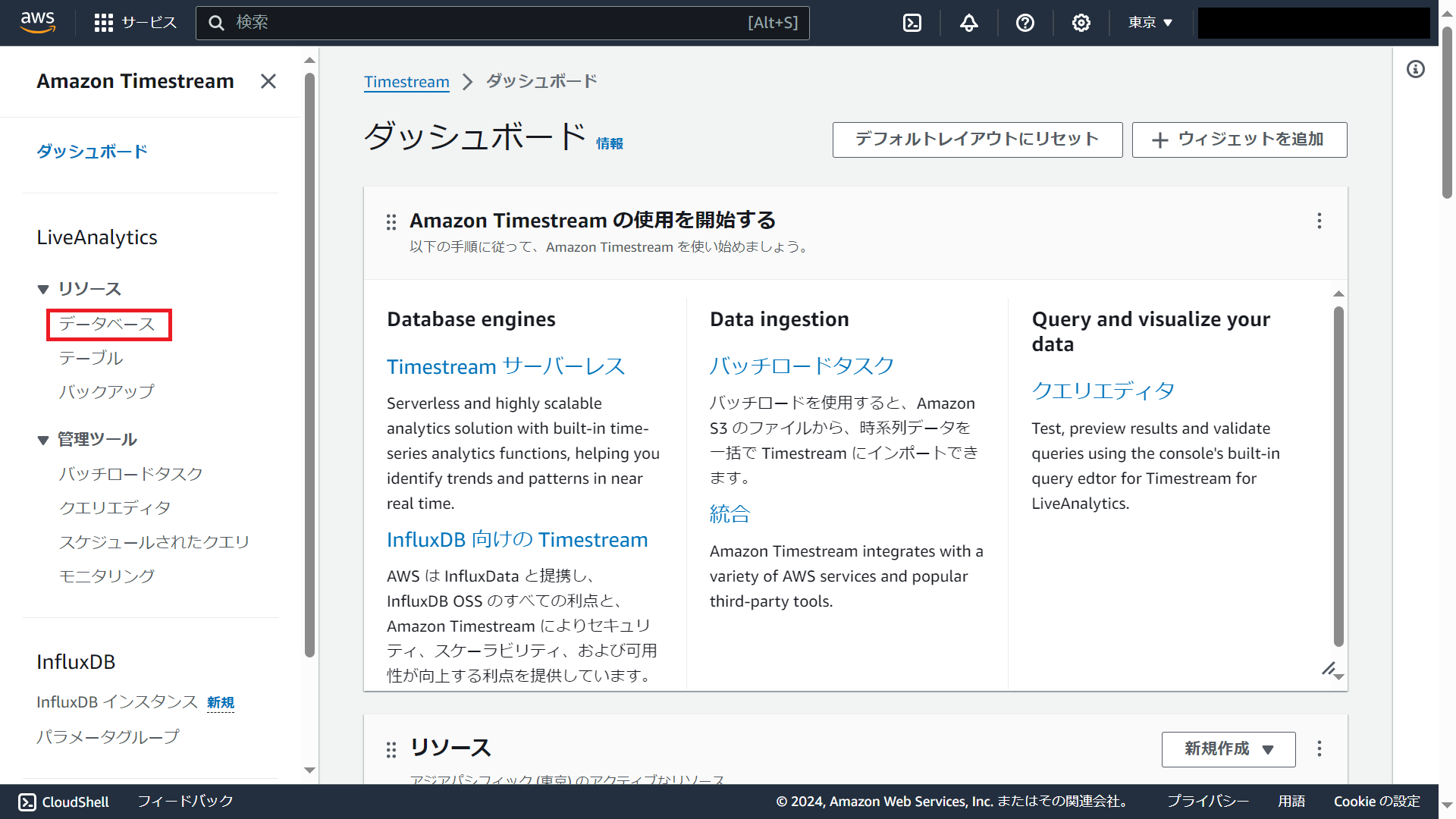
Task: Open the サービス menu
Action: (135, 23)
